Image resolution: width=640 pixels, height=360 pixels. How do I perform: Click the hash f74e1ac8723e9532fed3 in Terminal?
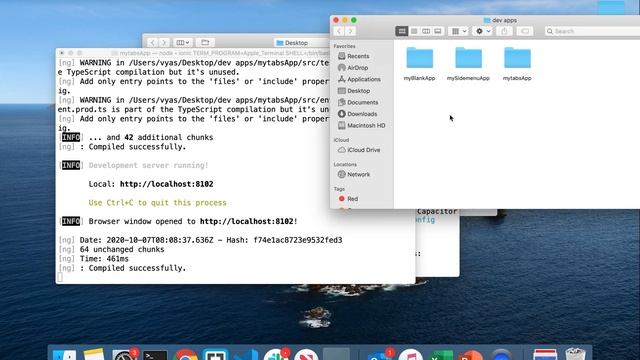298,240
